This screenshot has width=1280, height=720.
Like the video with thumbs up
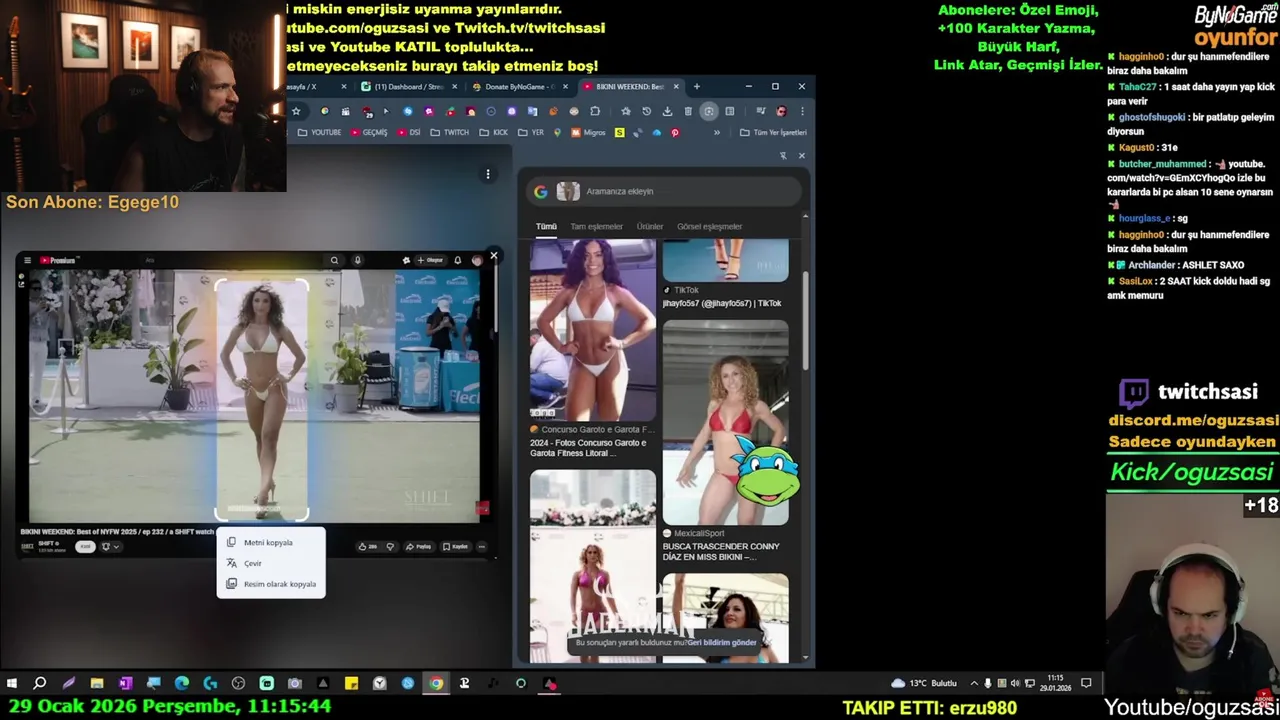coord(366,546)
